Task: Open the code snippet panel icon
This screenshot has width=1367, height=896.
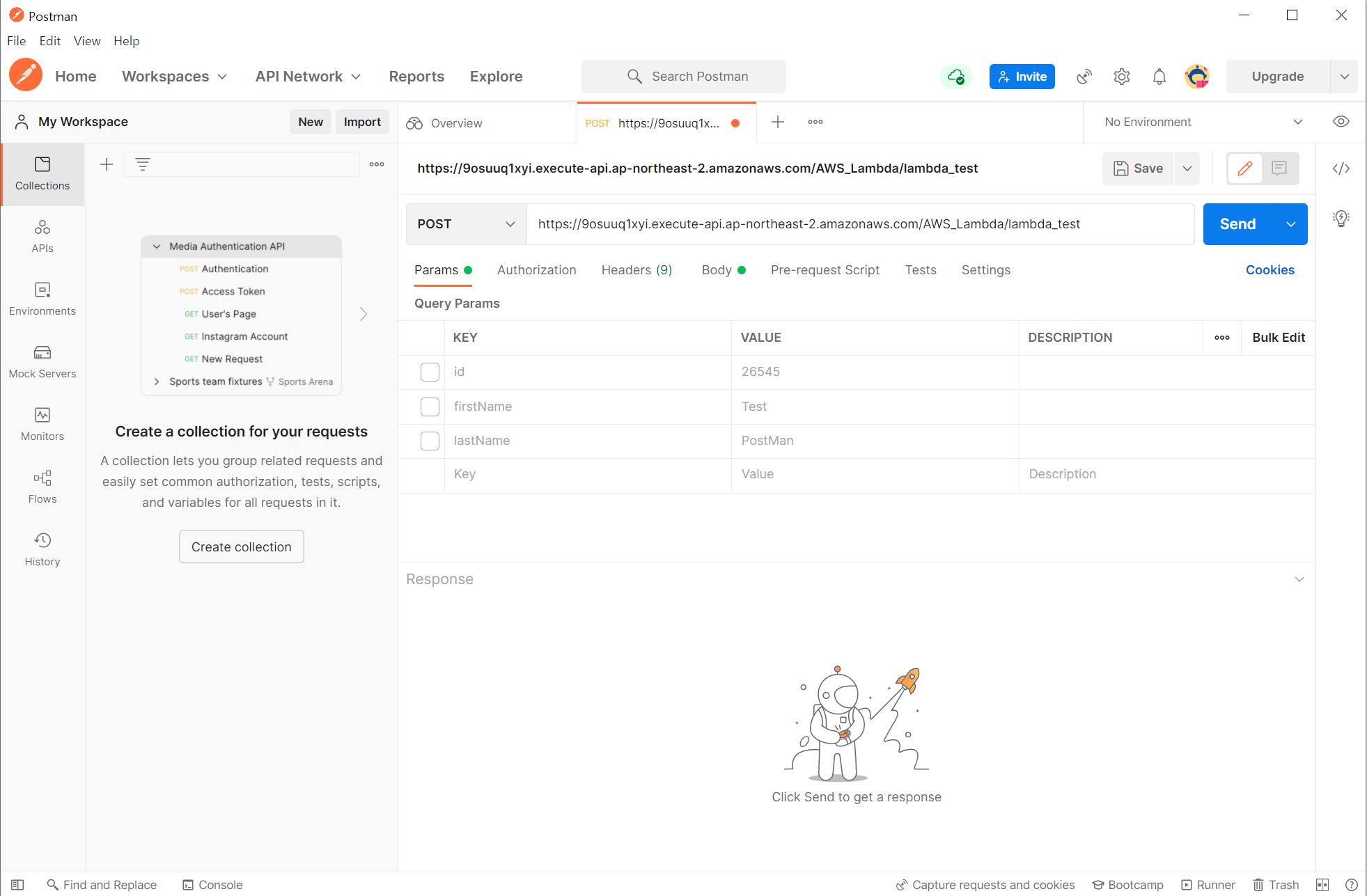Action: (1341, 168)
